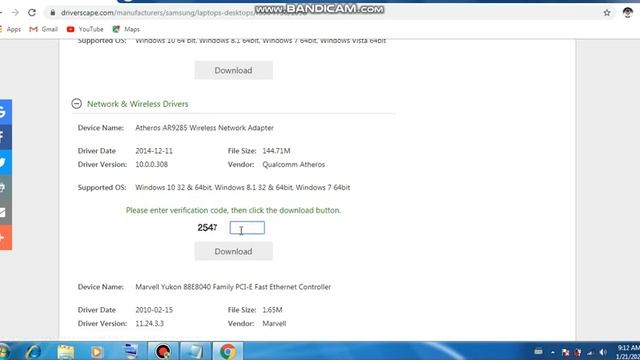
Task: Open the Action Center flag tray icon
Action: point(565,352)
